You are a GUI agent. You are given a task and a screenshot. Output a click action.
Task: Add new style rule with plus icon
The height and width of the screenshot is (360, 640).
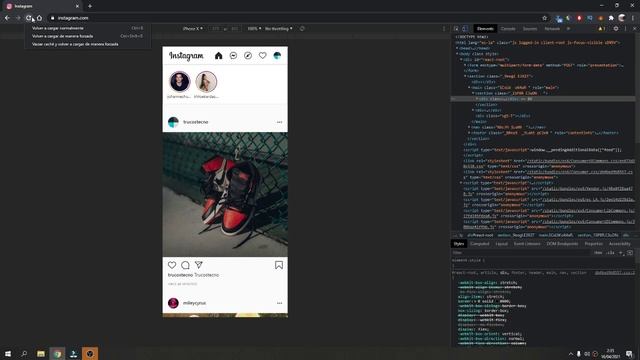[620, 253]
